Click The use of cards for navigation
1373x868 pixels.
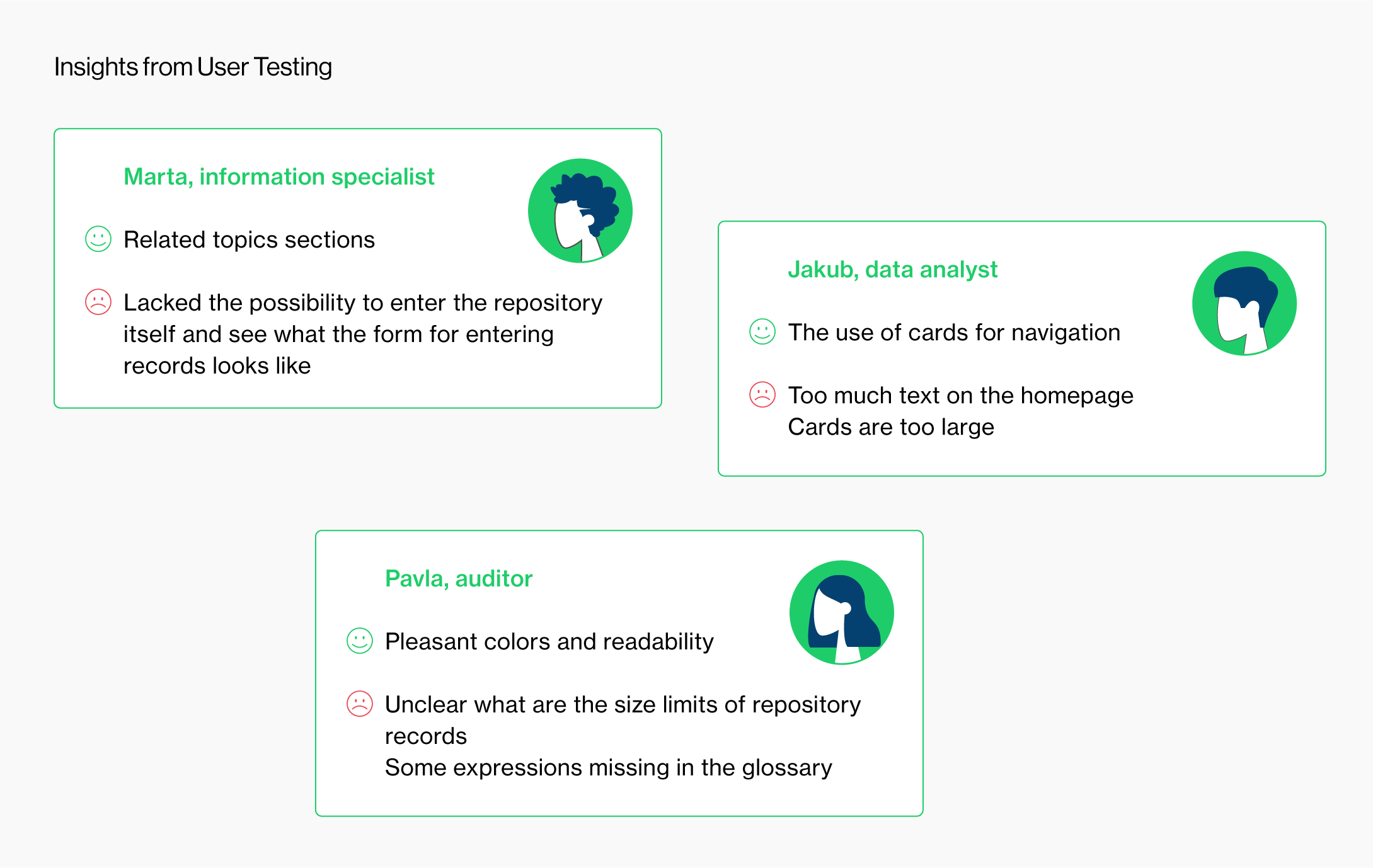pyautogui.click(x=955, y=333)
